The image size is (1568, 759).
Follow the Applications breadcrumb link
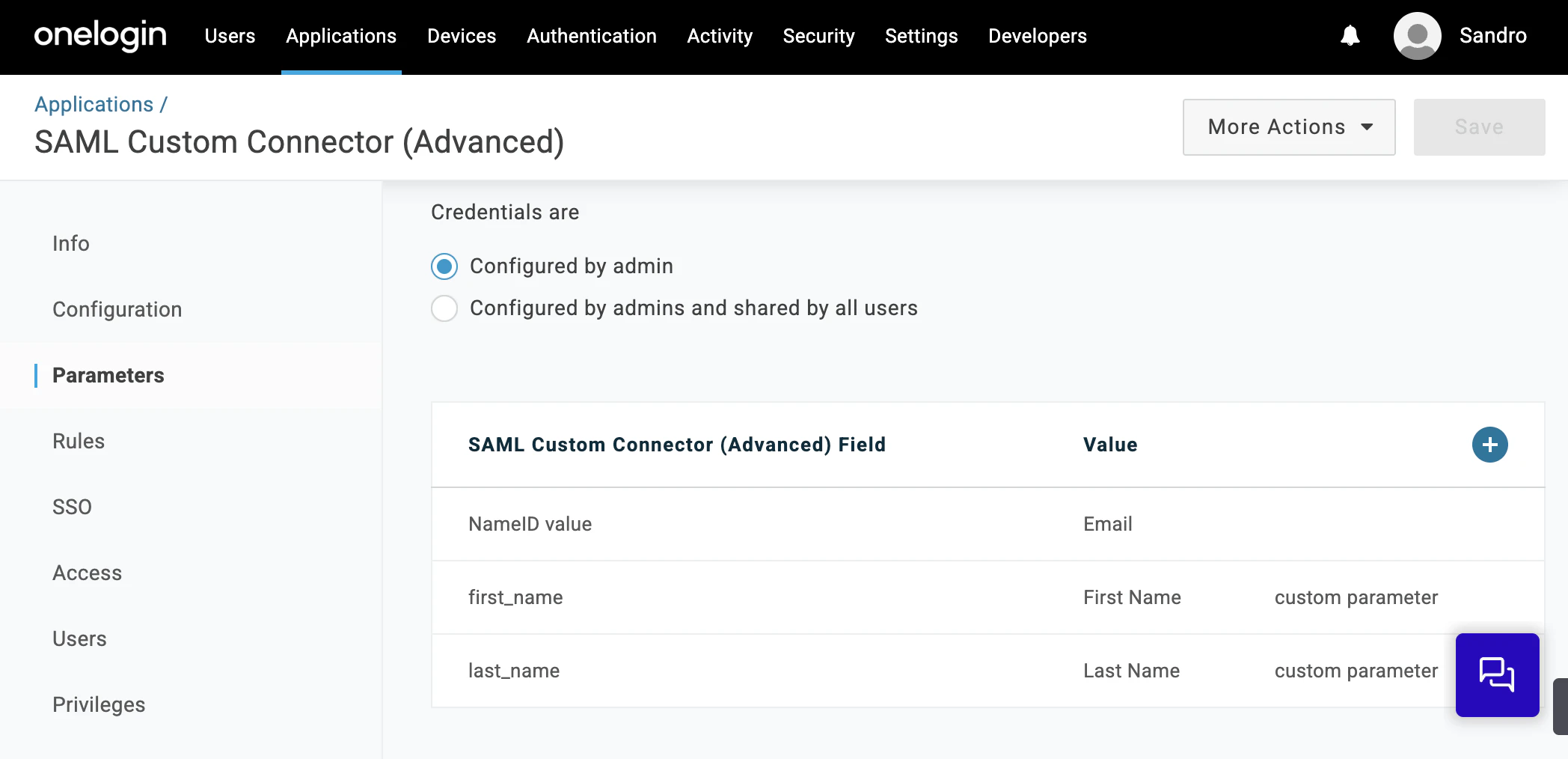[94, 104]
